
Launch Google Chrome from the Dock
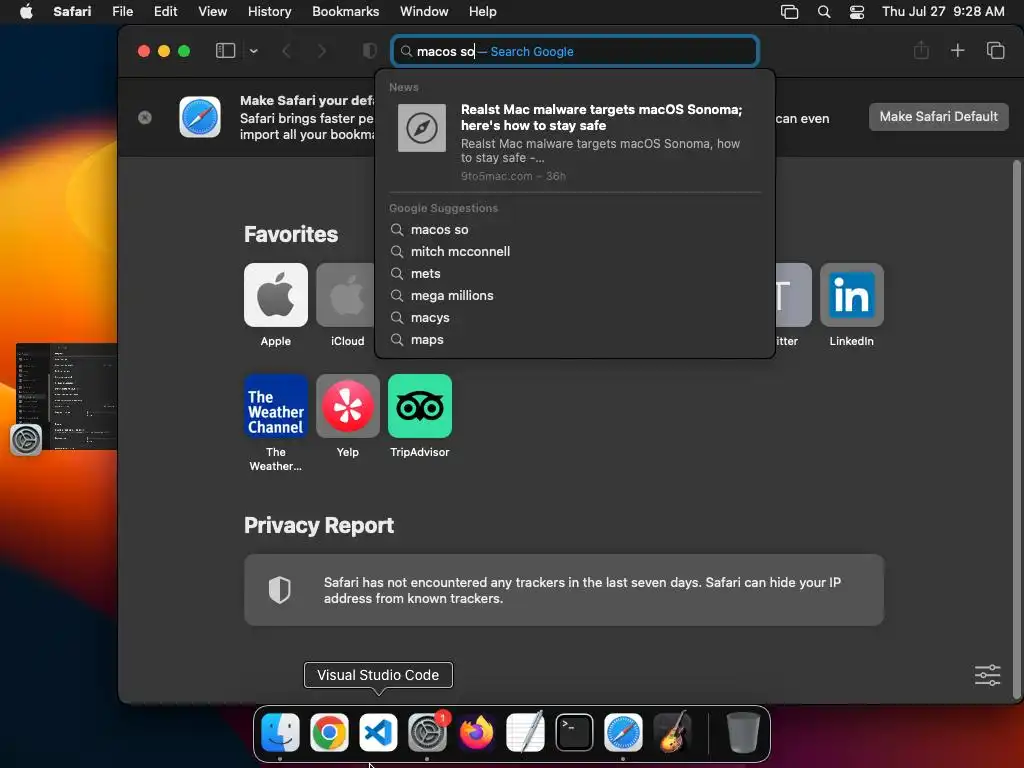point(329,732)
